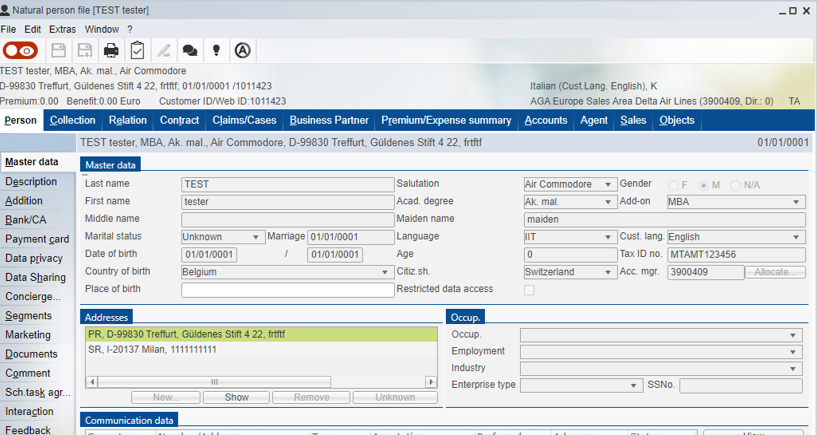Select the M gender radio button
The height and width of the screenshot is (435, 818).
(704, 185)
